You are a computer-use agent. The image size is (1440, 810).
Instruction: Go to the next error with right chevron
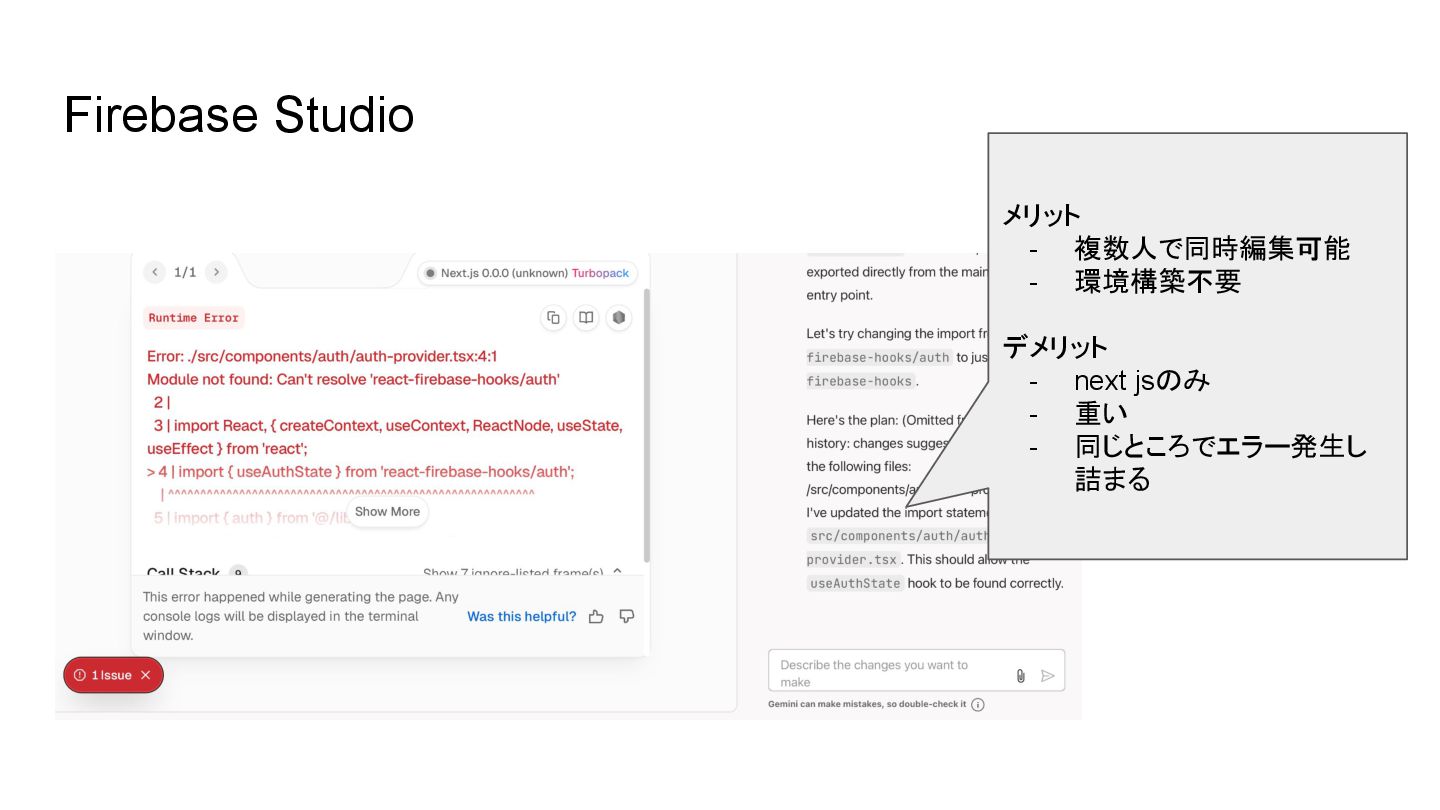click(216, 272)
